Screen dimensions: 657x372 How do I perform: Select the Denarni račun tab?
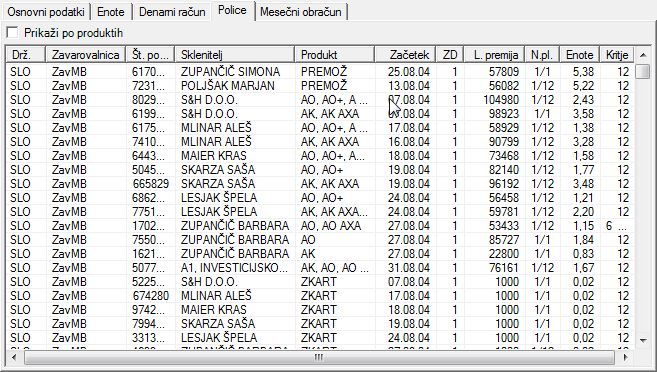click(x=172, y=12)
